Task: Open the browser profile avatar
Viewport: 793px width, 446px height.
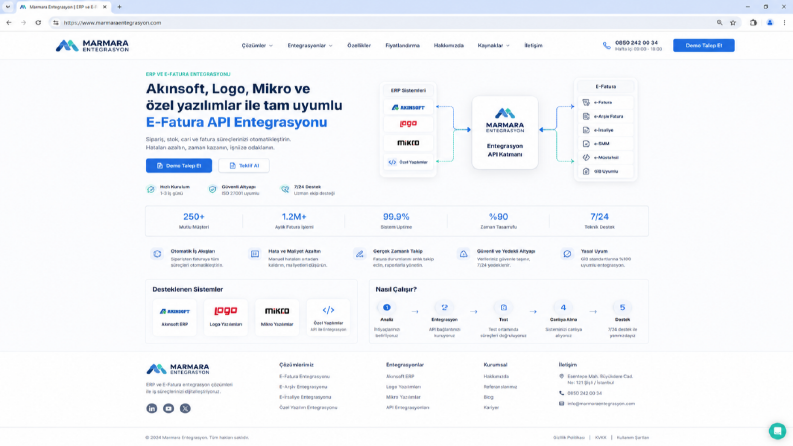Action: 770,23
